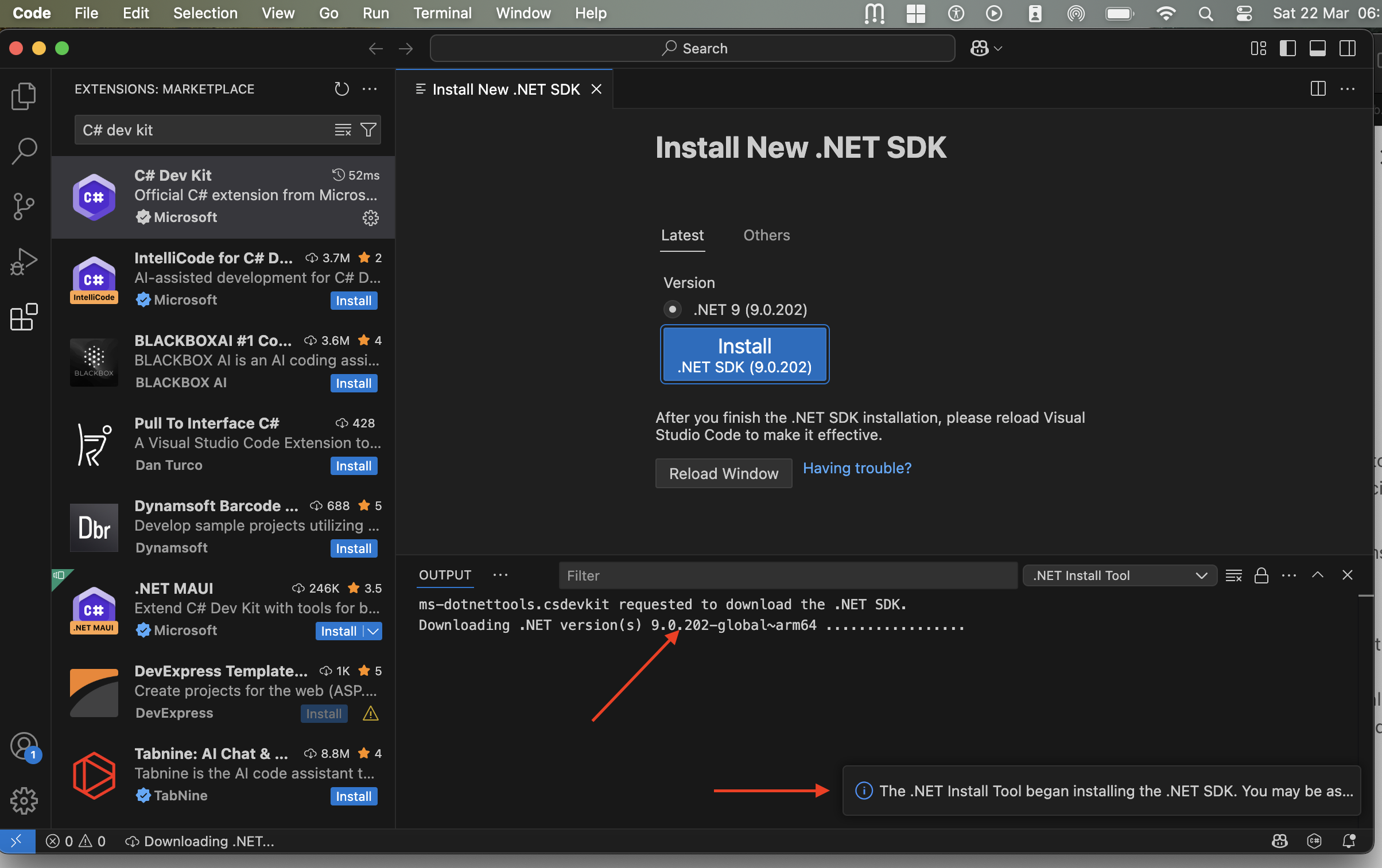Open macOS Control Center icon
Screen dimensions: 1382x868
click(1244, 13)
